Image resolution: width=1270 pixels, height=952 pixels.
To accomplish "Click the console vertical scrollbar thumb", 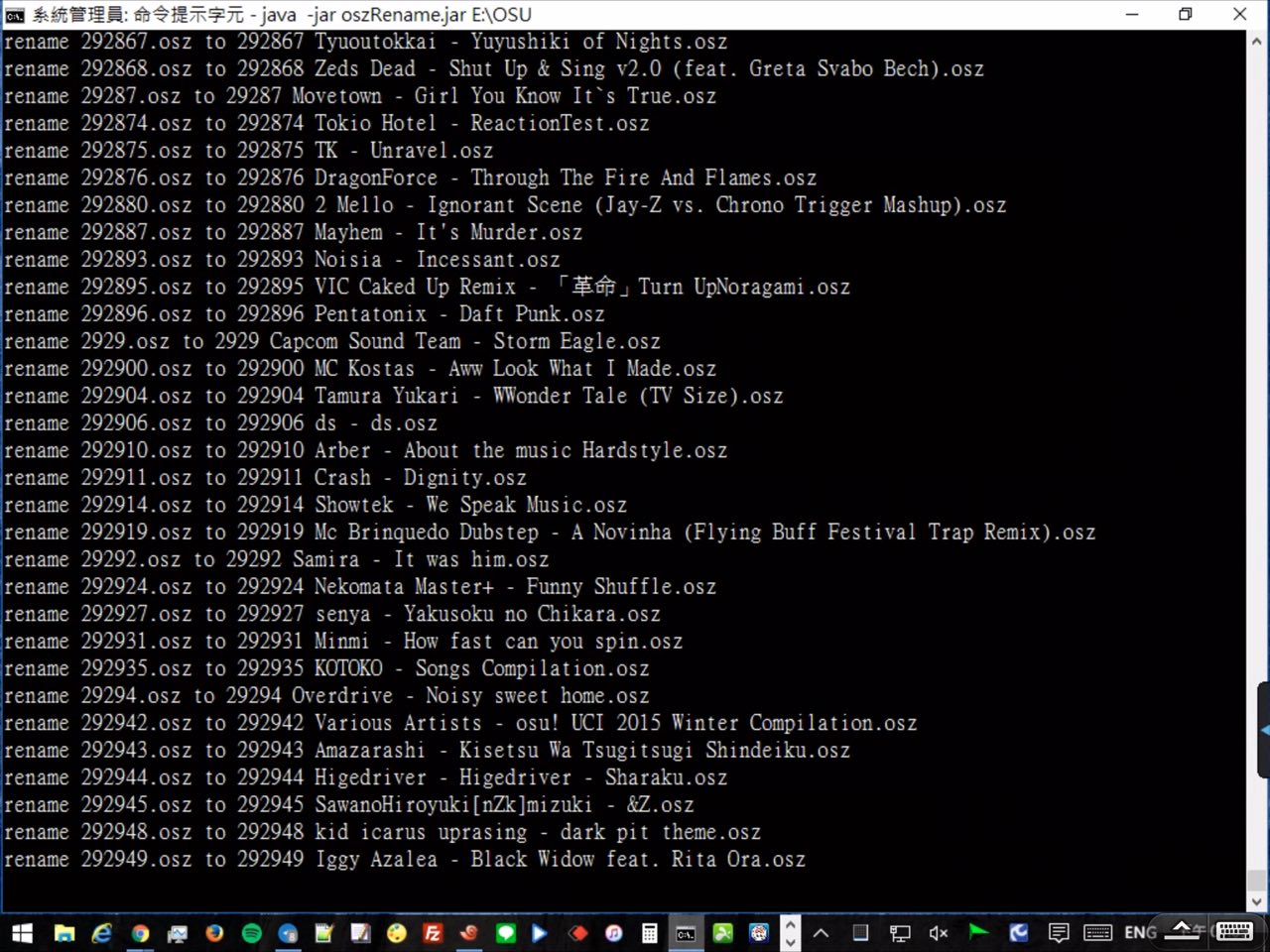I will point(1257,880).
